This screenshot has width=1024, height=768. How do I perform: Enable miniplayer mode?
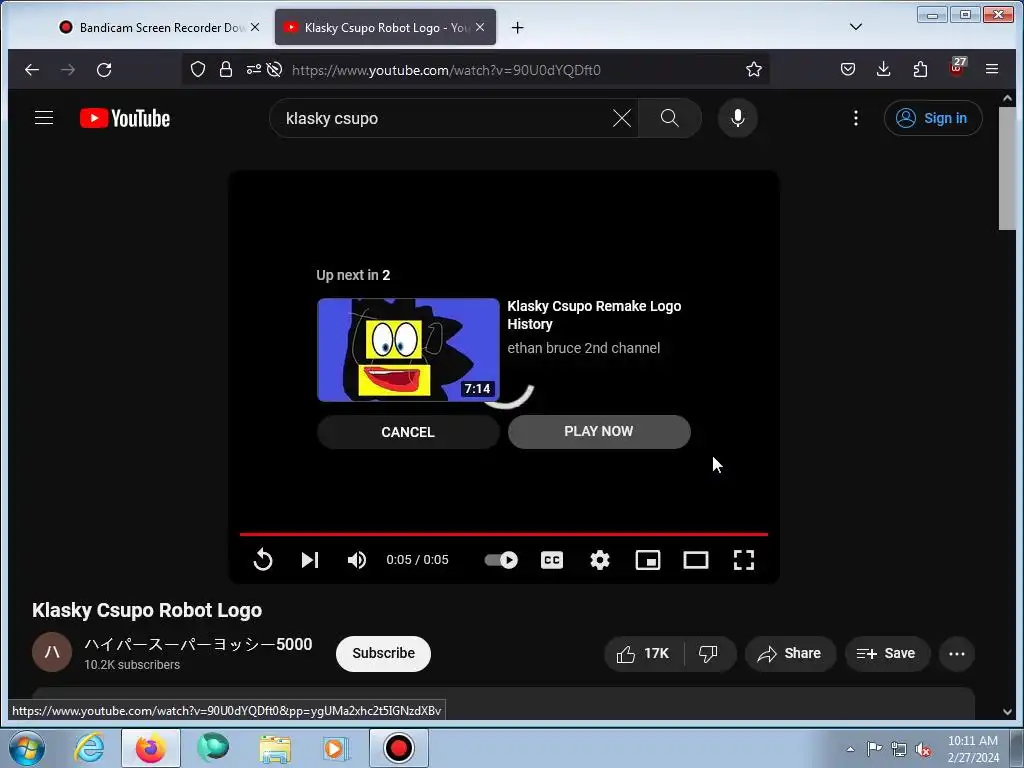click(648, 560)
